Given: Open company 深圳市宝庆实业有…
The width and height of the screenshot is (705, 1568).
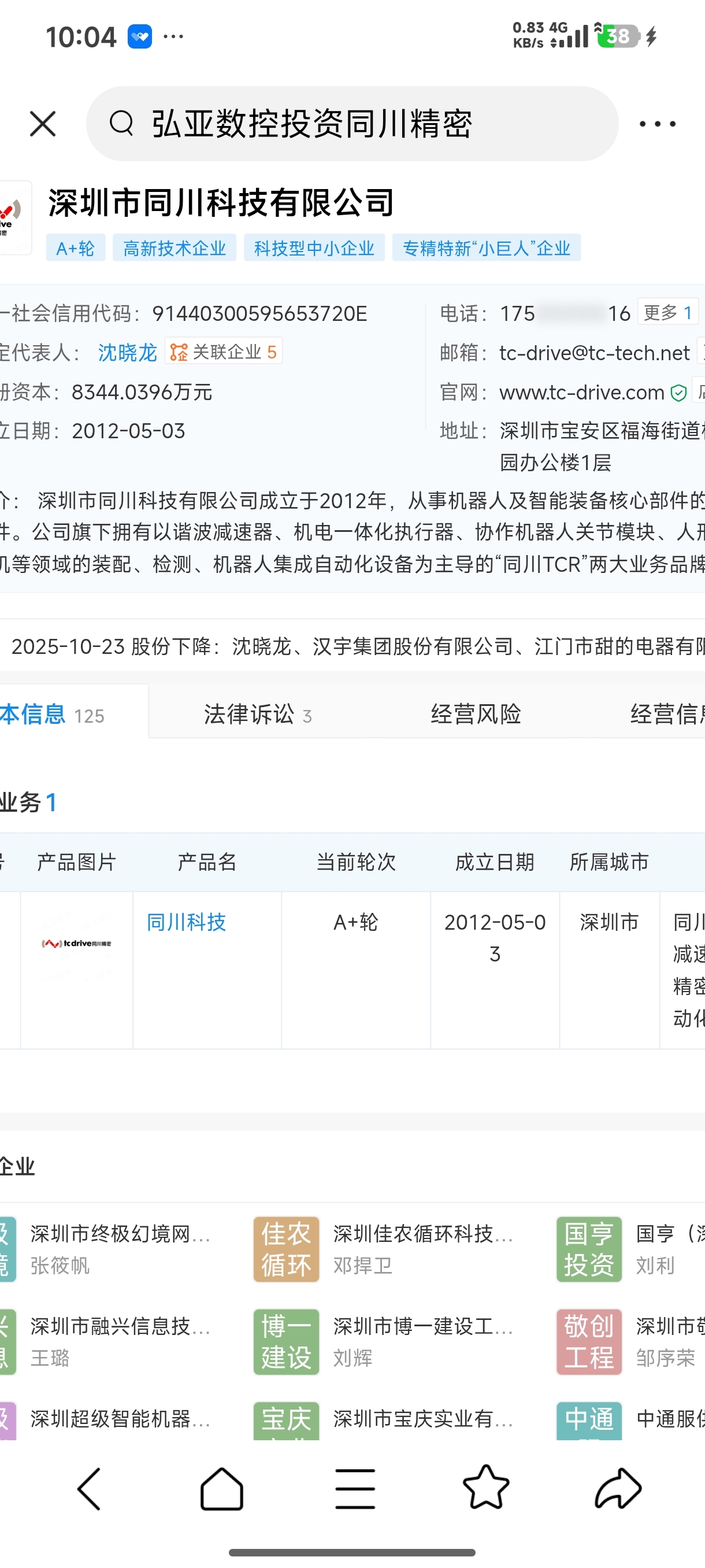Looking at the screenshot, I should [x=424, y=1418].
